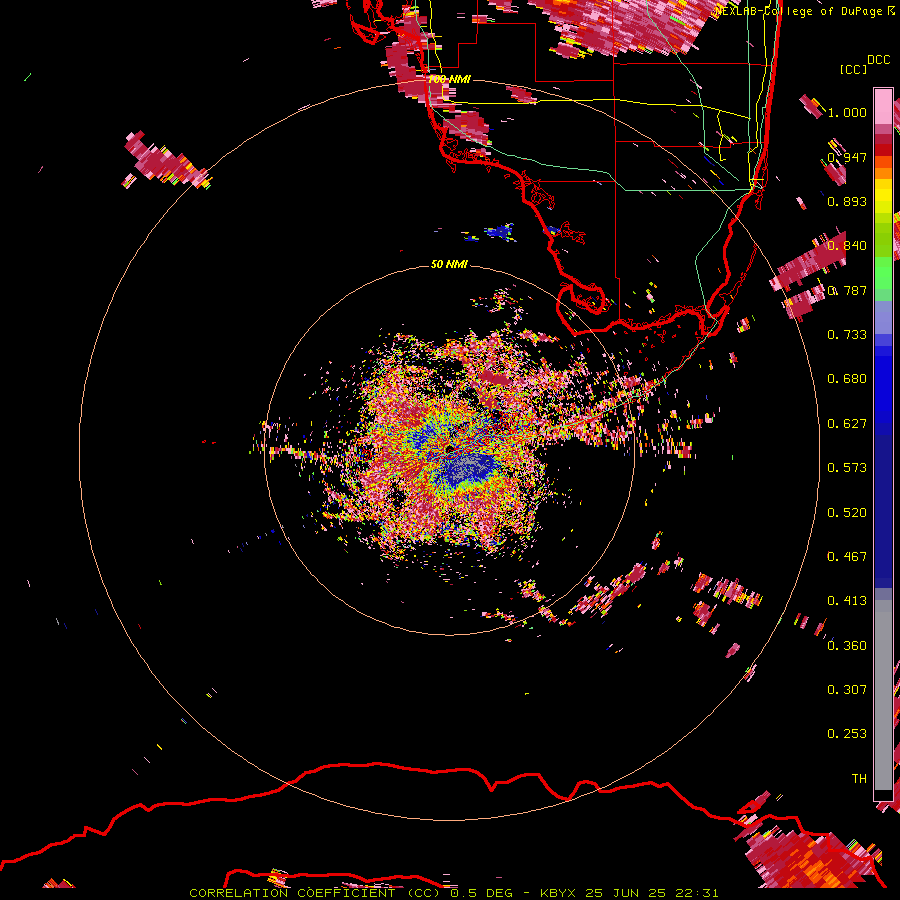Click the 22:31 timestamp in caption

tap(696, 893)
